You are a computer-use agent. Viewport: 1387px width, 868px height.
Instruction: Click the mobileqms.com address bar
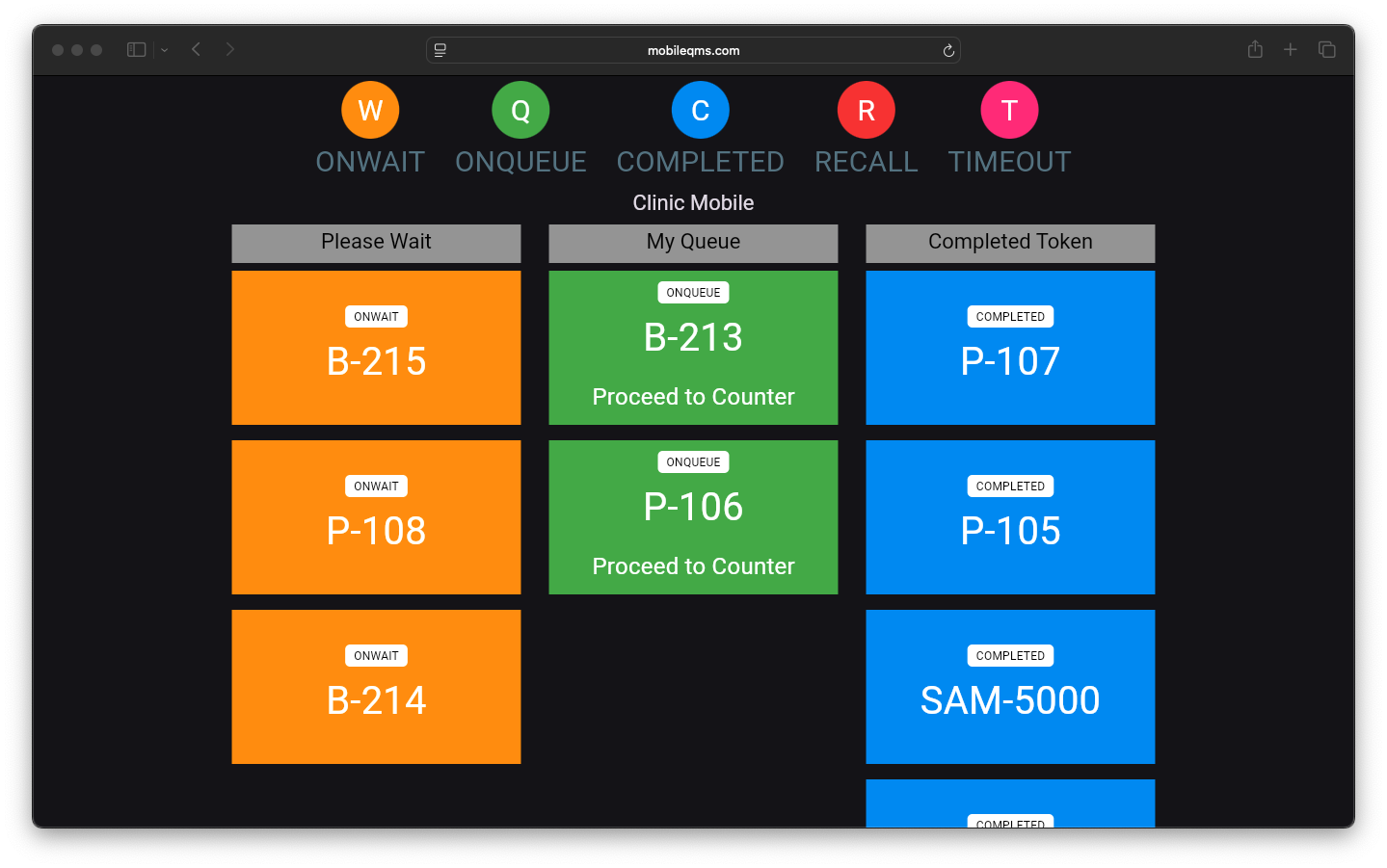[x=693, y=51]
